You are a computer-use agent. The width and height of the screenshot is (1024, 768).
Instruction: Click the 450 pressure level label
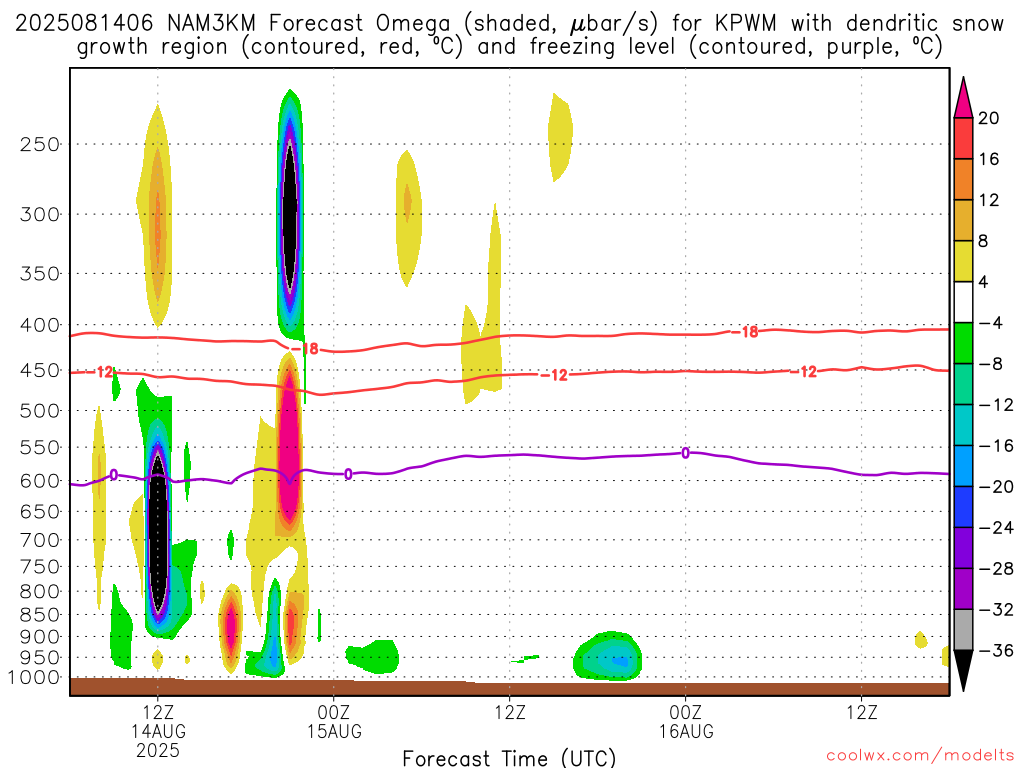[x=40, y=370]
